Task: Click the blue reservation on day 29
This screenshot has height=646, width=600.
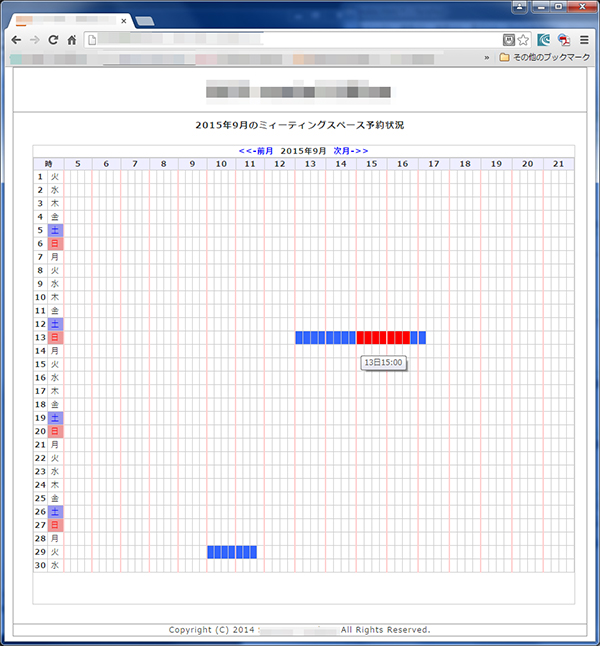Action: click(x=232, y=552)
